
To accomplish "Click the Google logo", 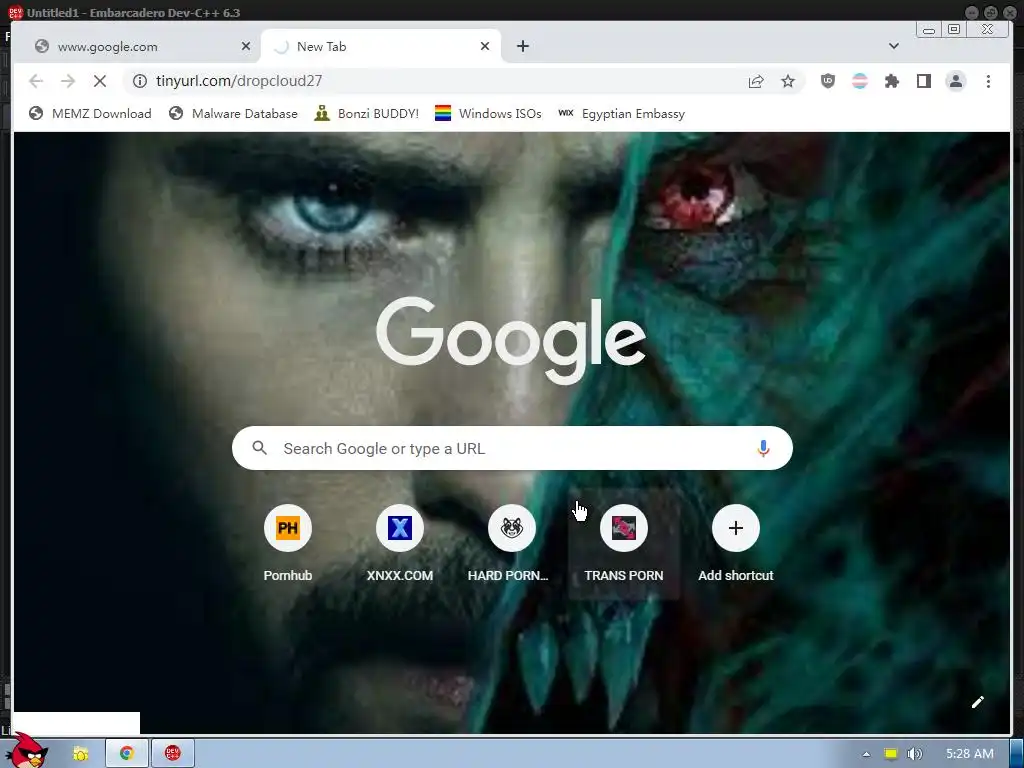I will 511,340.
